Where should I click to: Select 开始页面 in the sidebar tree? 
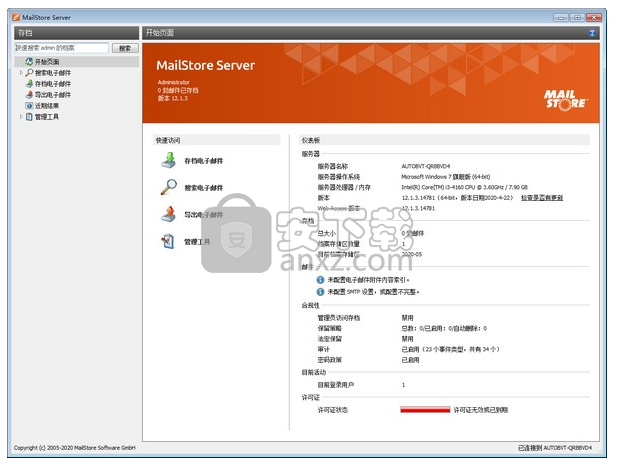point(47,61)
